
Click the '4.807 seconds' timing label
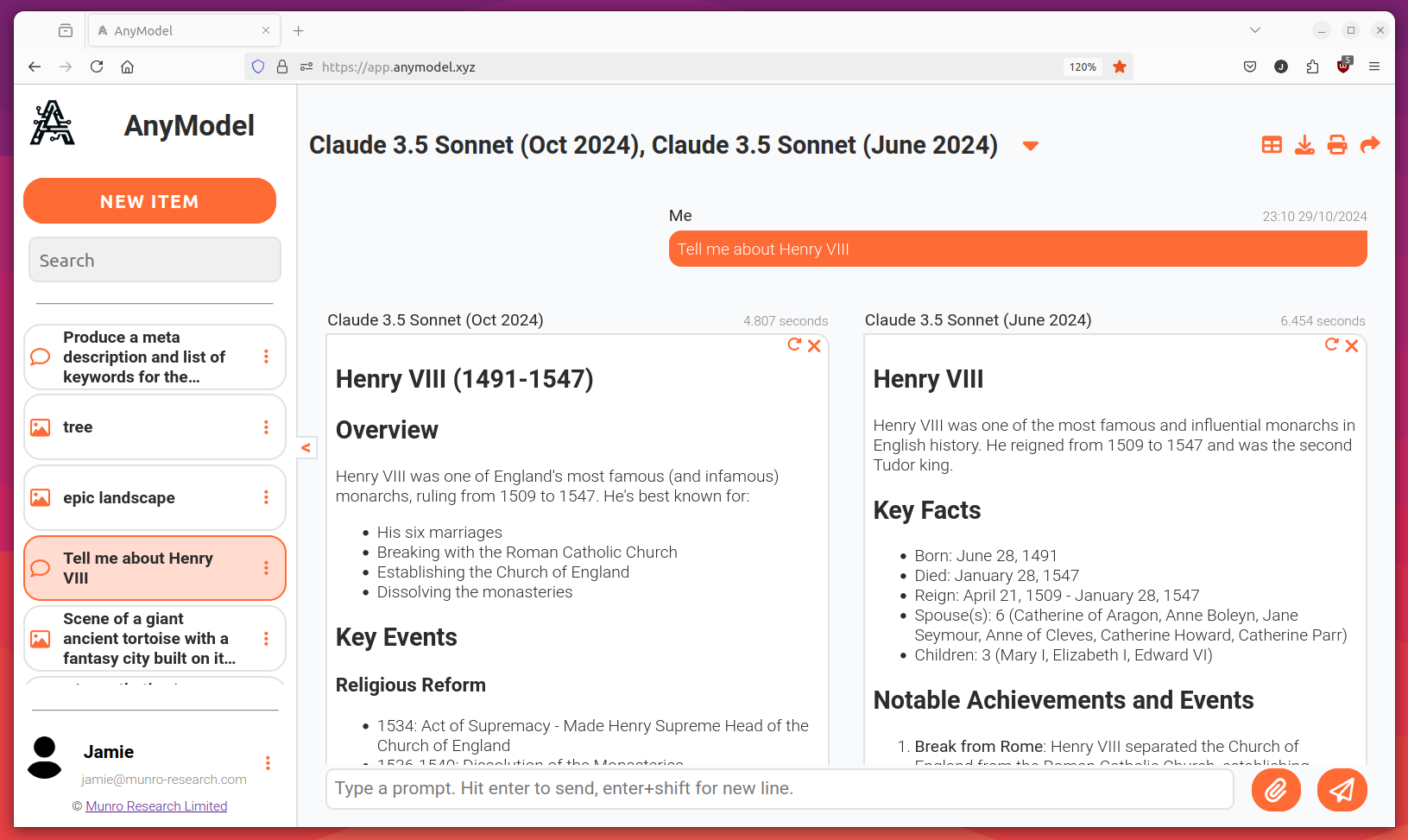point(786,321)
